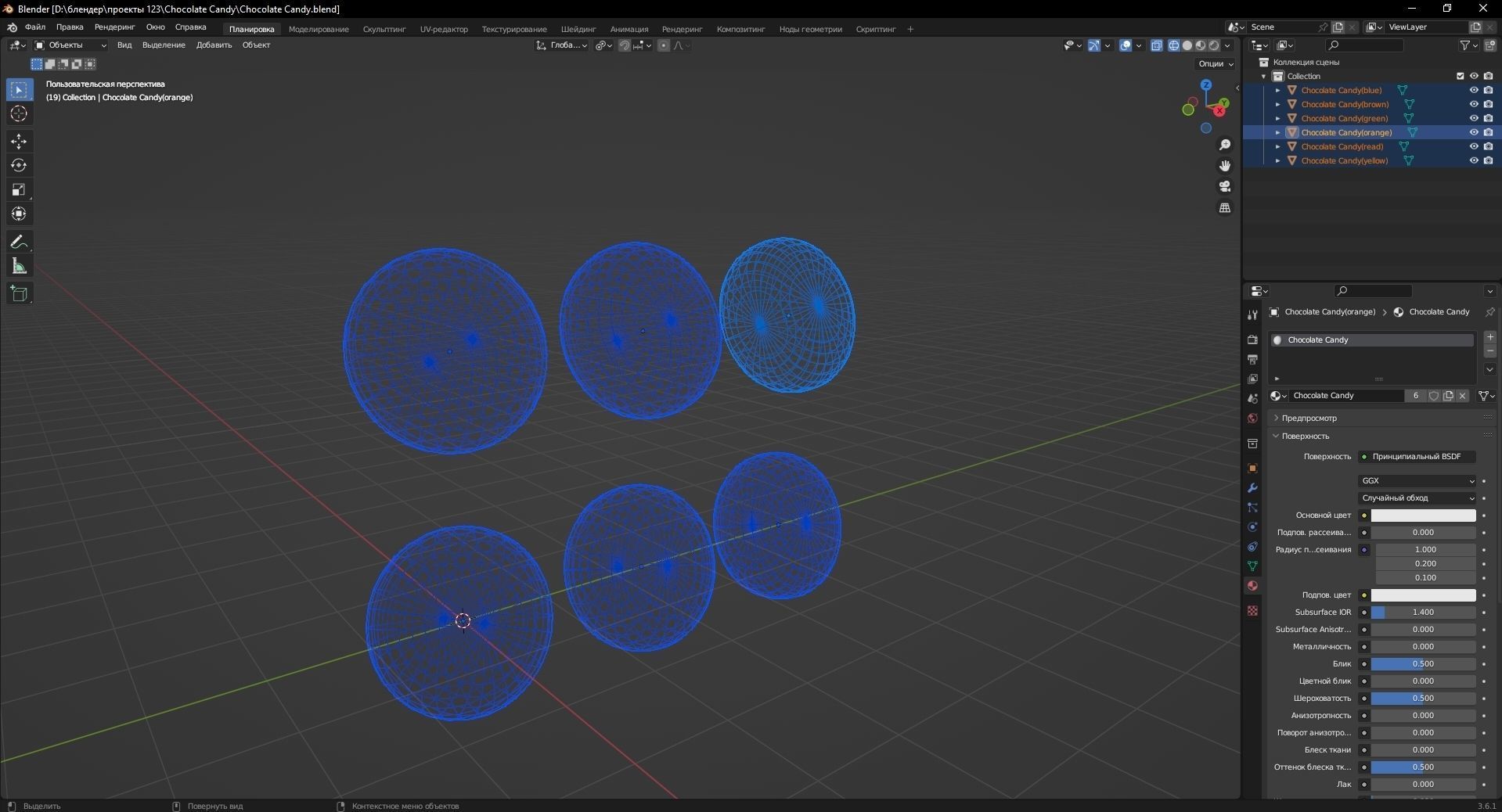Open the Правка menu

tap(70, 27)
